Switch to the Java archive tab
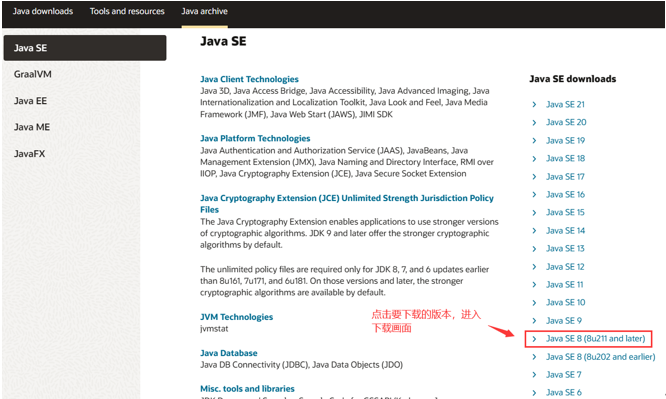The height and width of the screenshot is (399, 666). (x=204, y=11)
